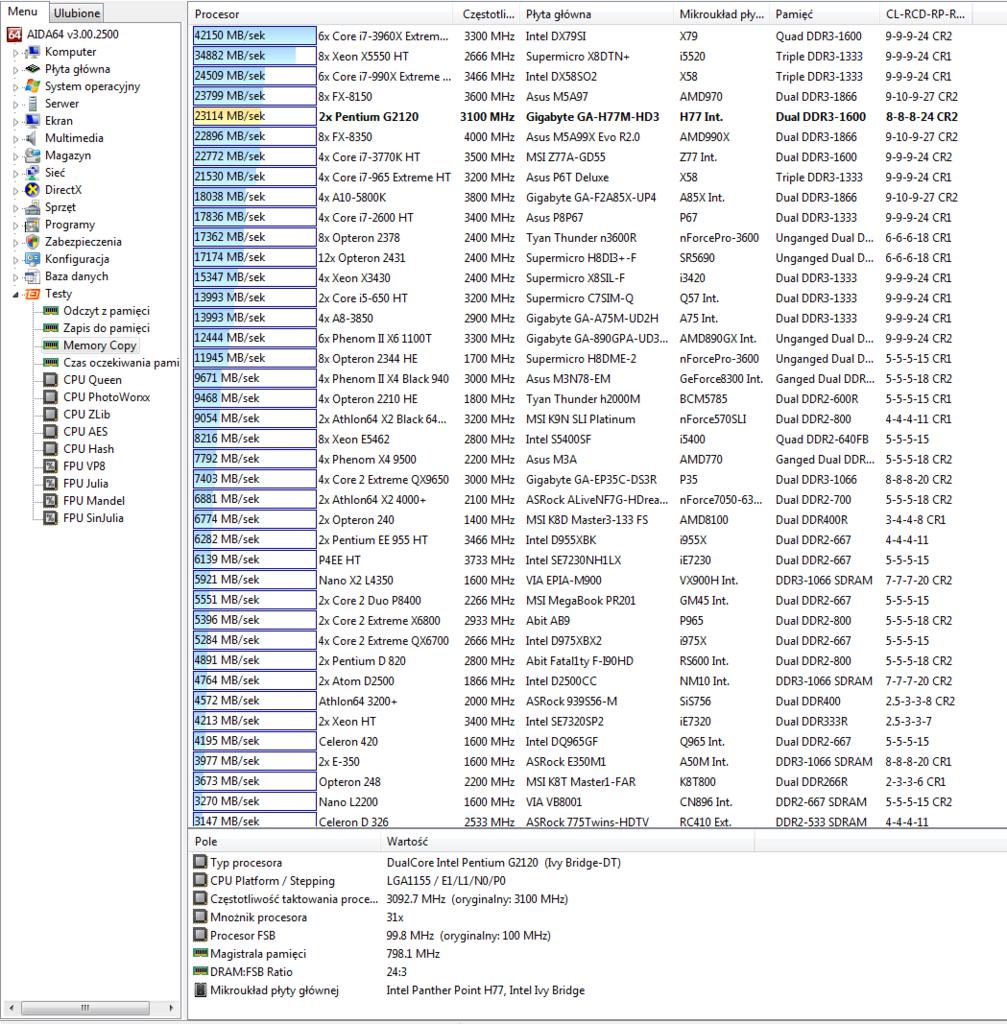Expand the Ekran node
This screenshot has width=1007, height=1024.
pyautogui.click(x=16, y=121)
